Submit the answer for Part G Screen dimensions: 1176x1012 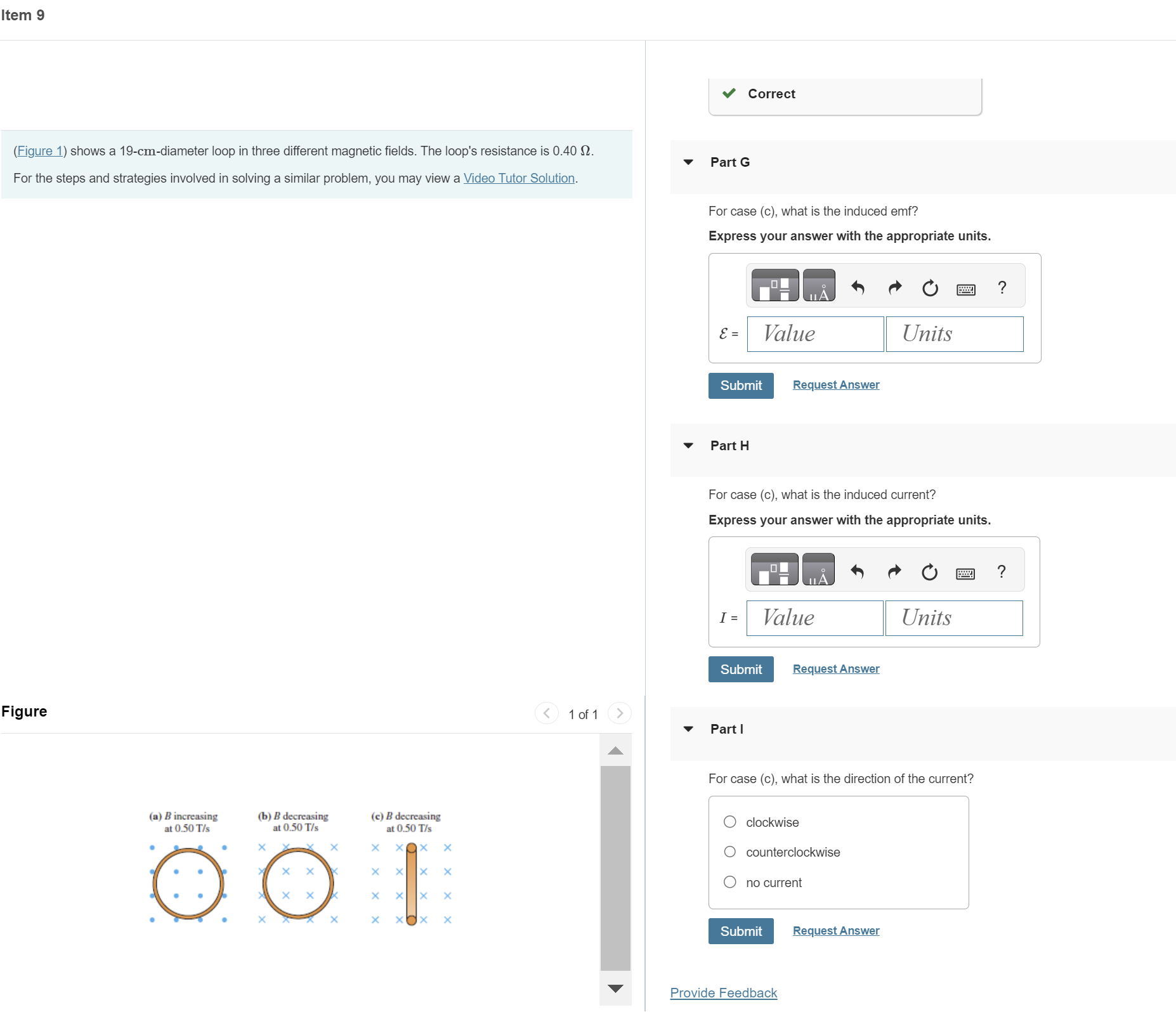[740, 385]
